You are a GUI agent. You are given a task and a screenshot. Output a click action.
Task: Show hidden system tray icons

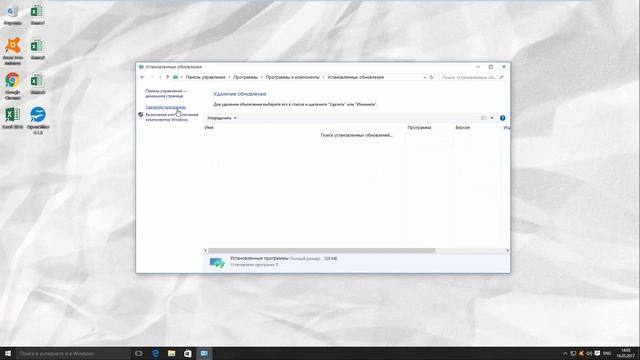click(x=565, y=353)
